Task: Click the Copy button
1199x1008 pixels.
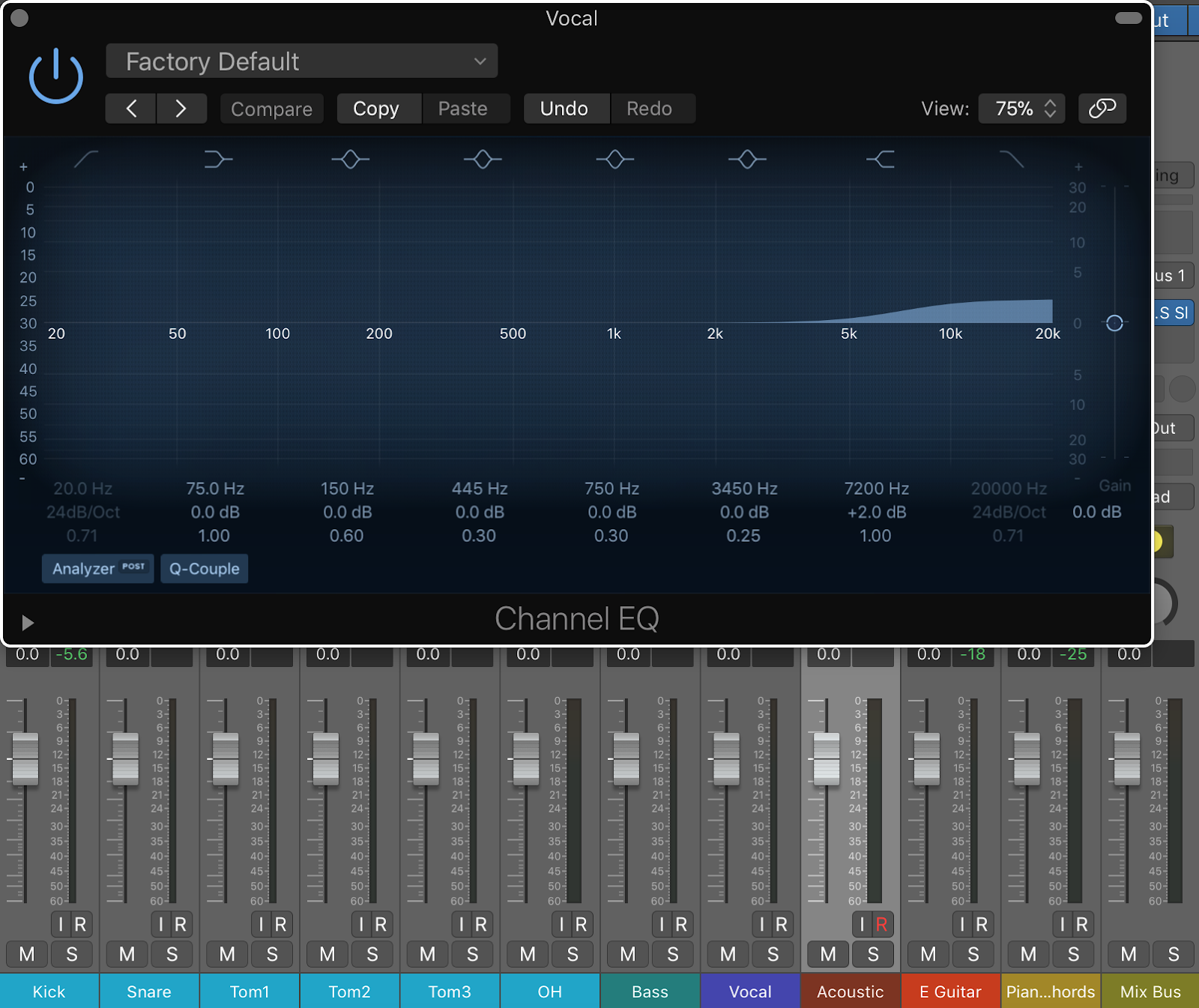Action: pyautogui.click(x=376, y=109)
